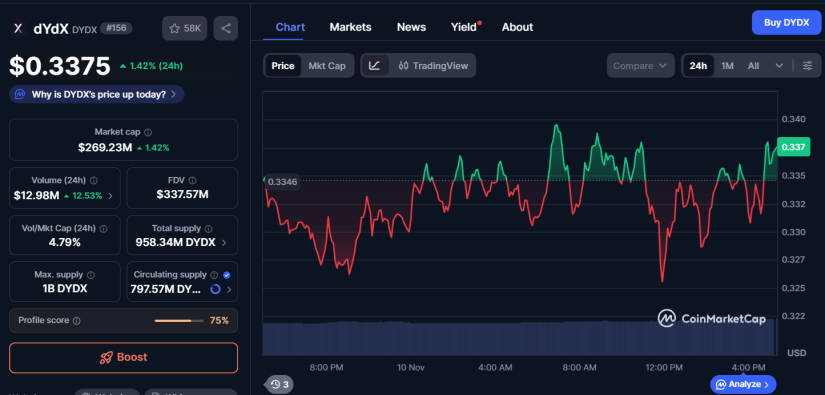
Task: Click the volume bars under the chart
Action: pyautogui.click(x=518, y=338)
